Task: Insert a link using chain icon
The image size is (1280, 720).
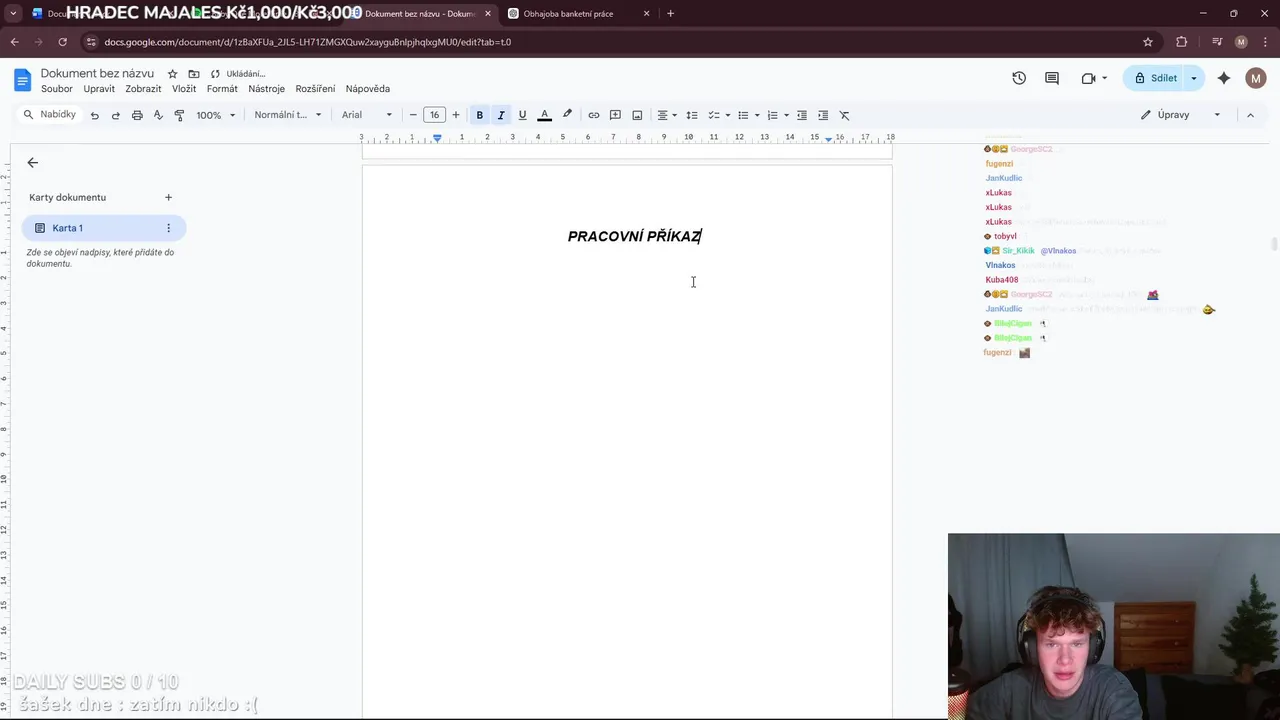Action: 594,115
